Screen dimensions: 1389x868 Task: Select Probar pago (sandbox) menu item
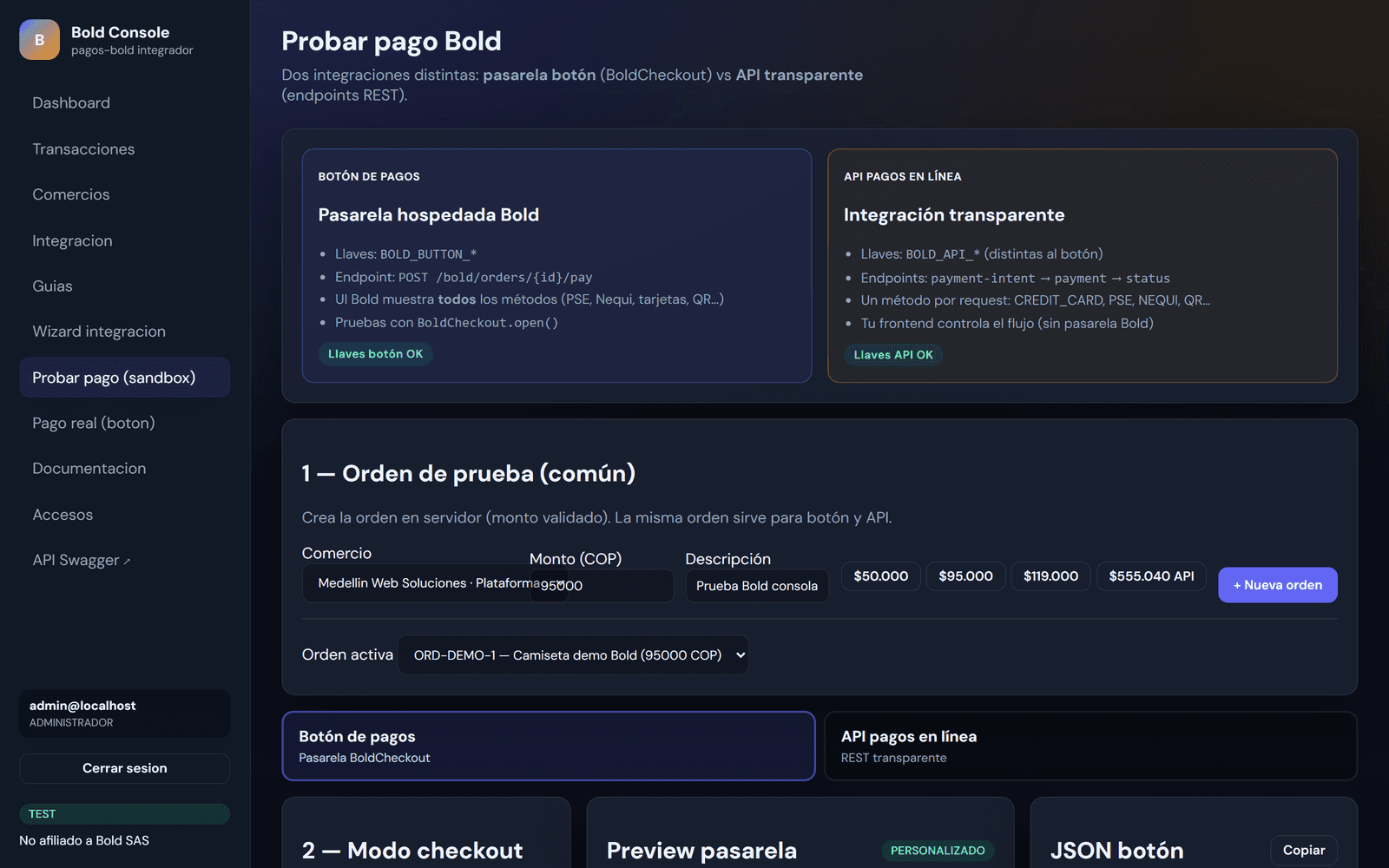pyautogui.click(x=124, y=378)
